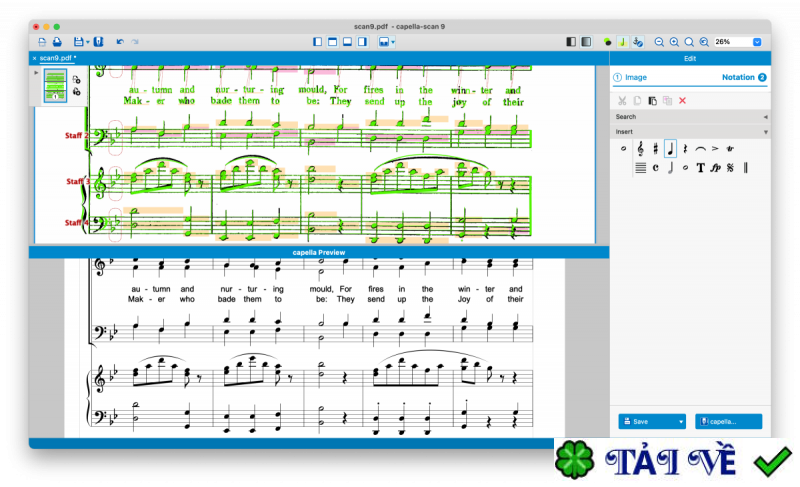Toggle the quarter note insert mode
Viewport: 800px width, 487px height.
click(x=670, y=149)
